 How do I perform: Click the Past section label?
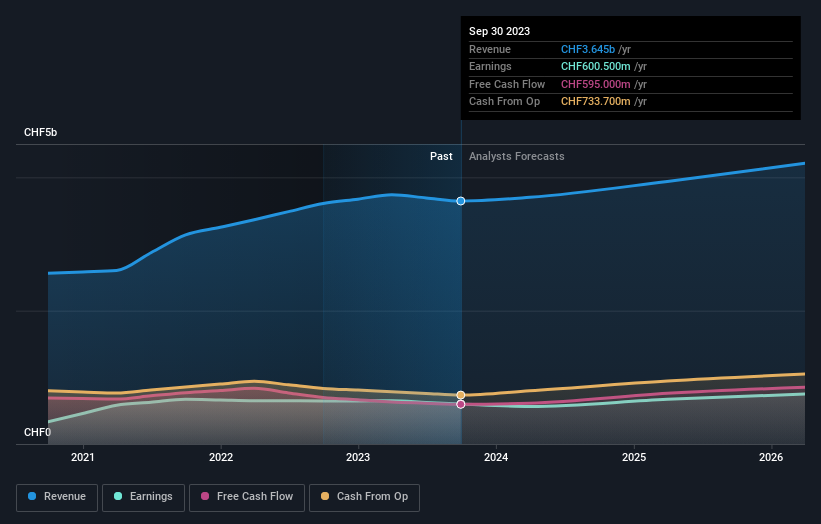(x=441, y=157)
